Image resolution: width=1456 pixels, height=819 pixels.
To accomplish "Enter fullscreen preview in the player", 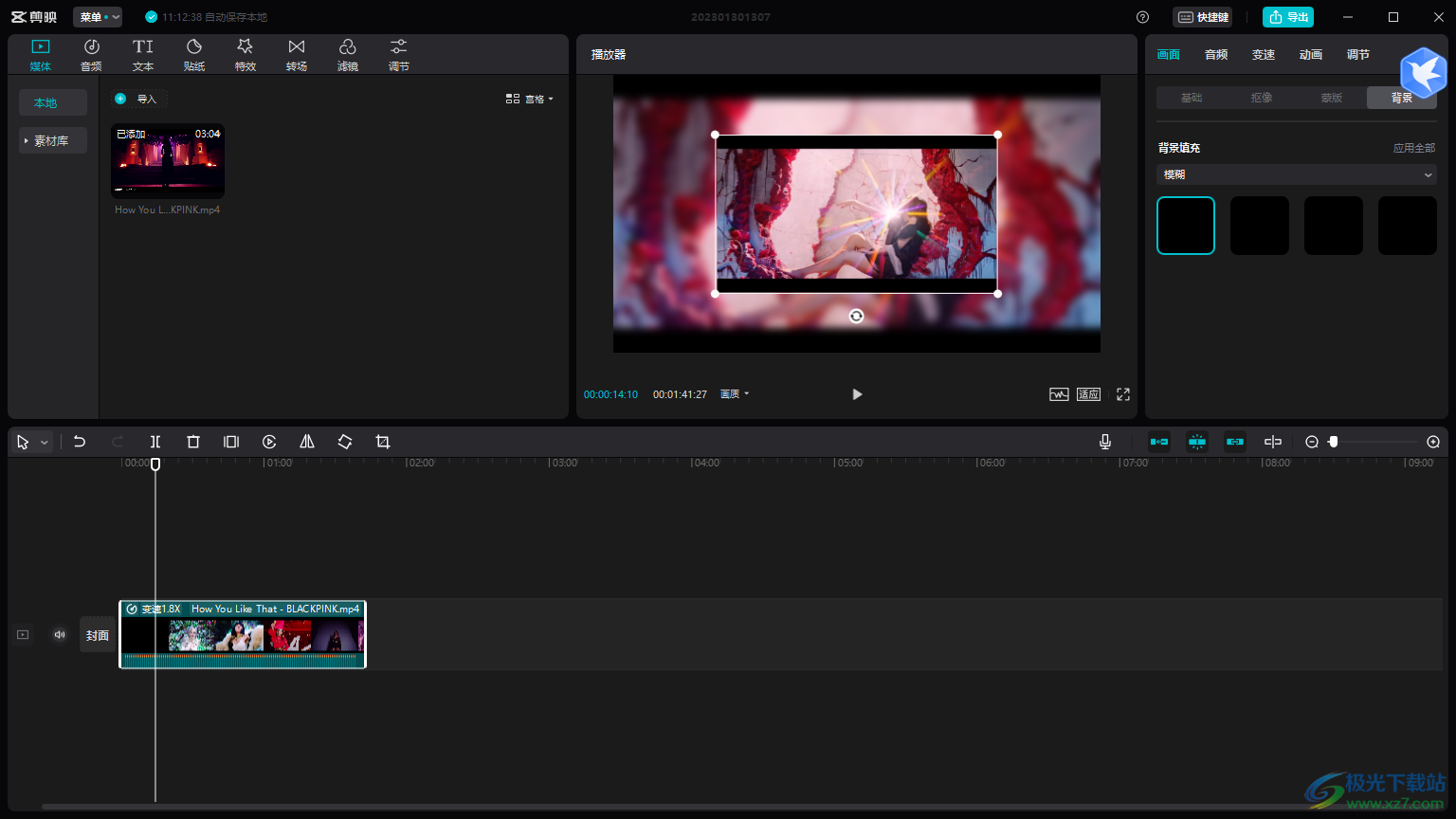I will [x=1123, y=394].
